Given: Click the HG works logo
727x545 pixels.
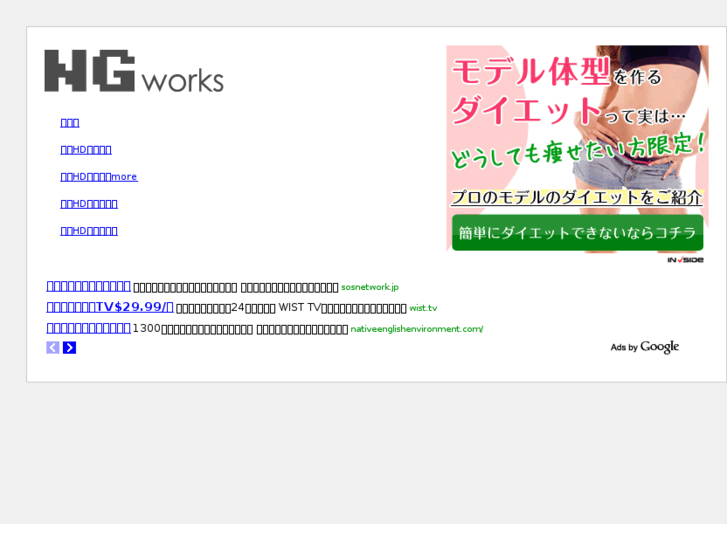Looking at the screenshot, I should [134, 71].
